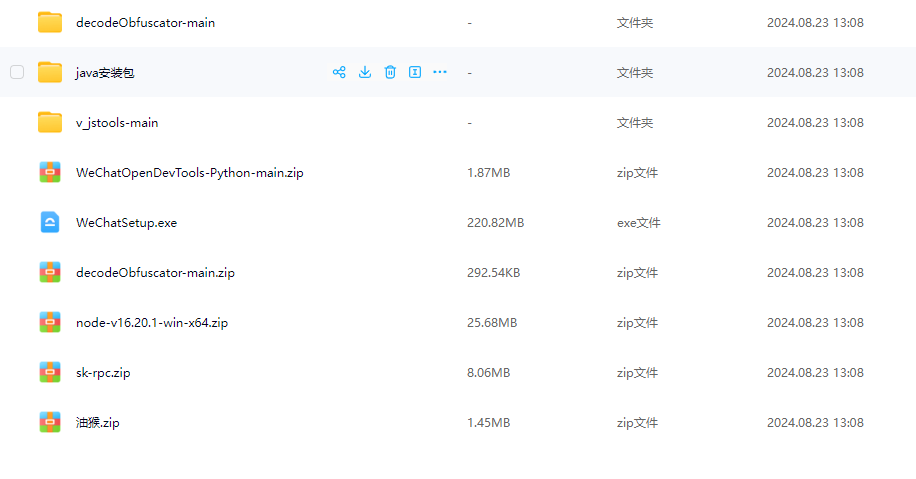Select file name WeChatOpenDevTools-Python-main.zip
The width and height of the screenshot is (916, 479).
190,173
